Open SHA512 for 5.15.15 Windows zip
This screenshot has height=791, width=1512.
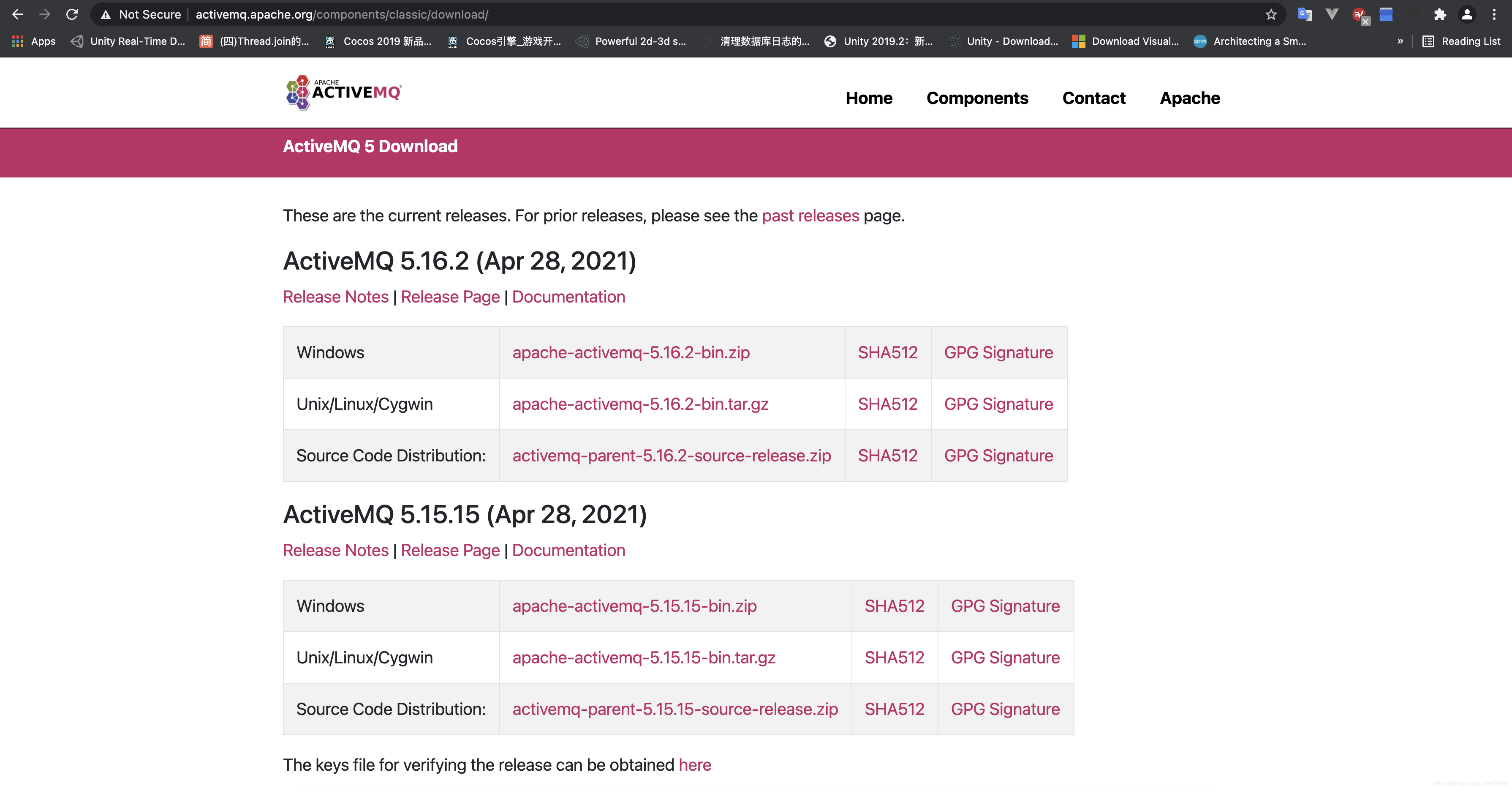click(895, 606)
